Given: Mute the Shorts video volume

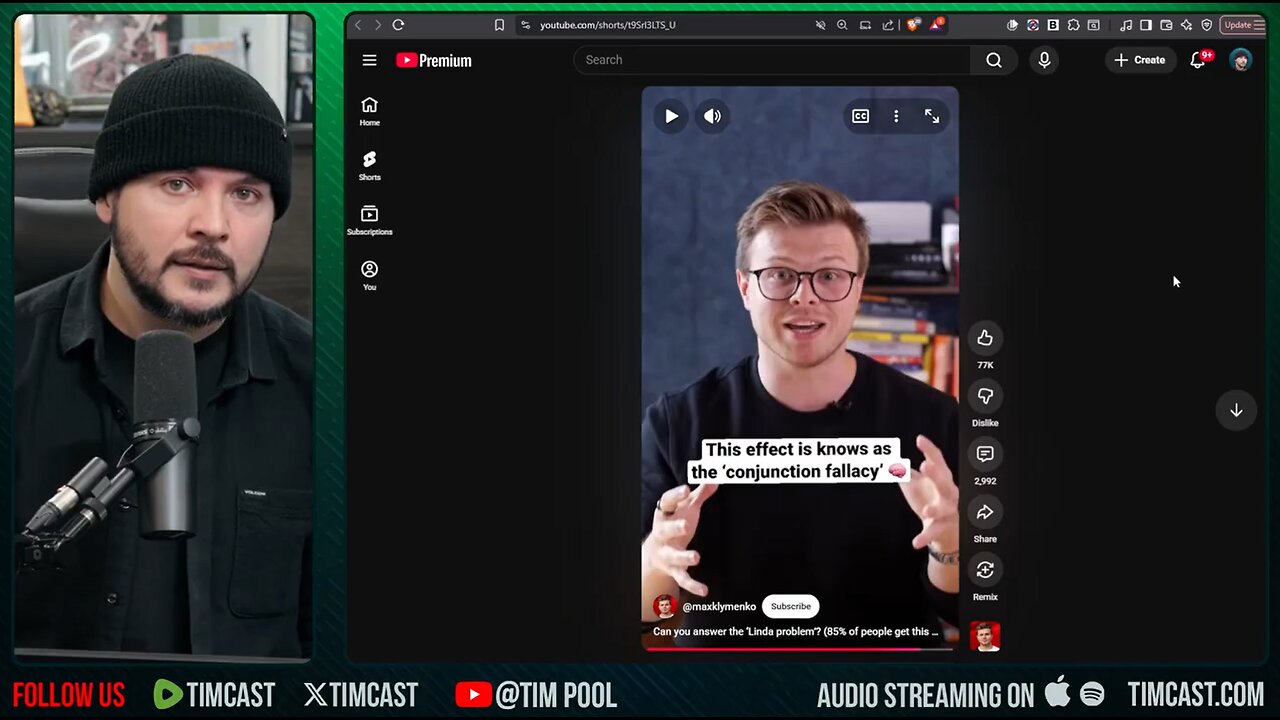Looking at the screenshot, I should pyautogui.click(x=712, y=116).
